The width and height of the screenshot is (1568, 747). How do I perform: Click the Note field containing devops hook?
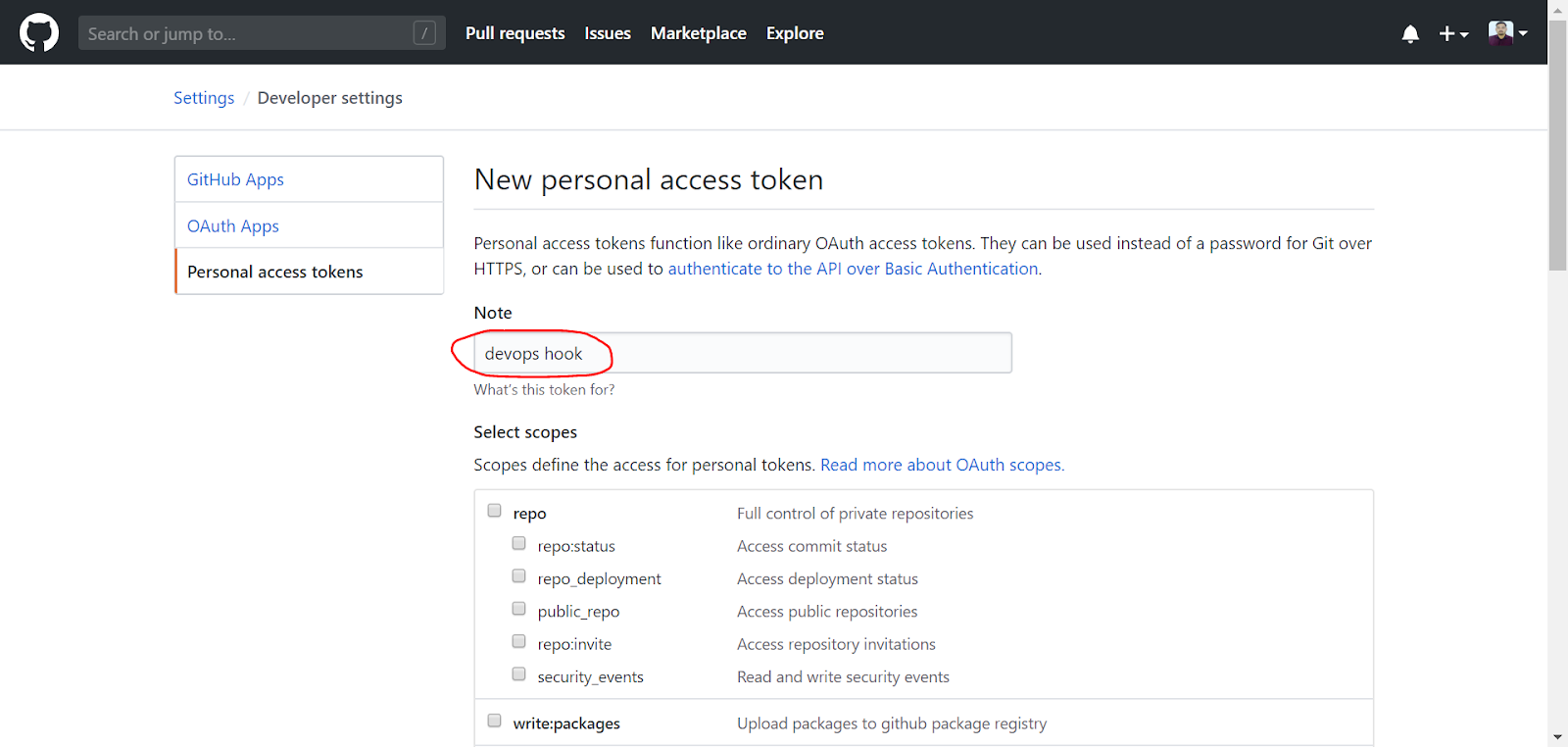click(743, 353)
